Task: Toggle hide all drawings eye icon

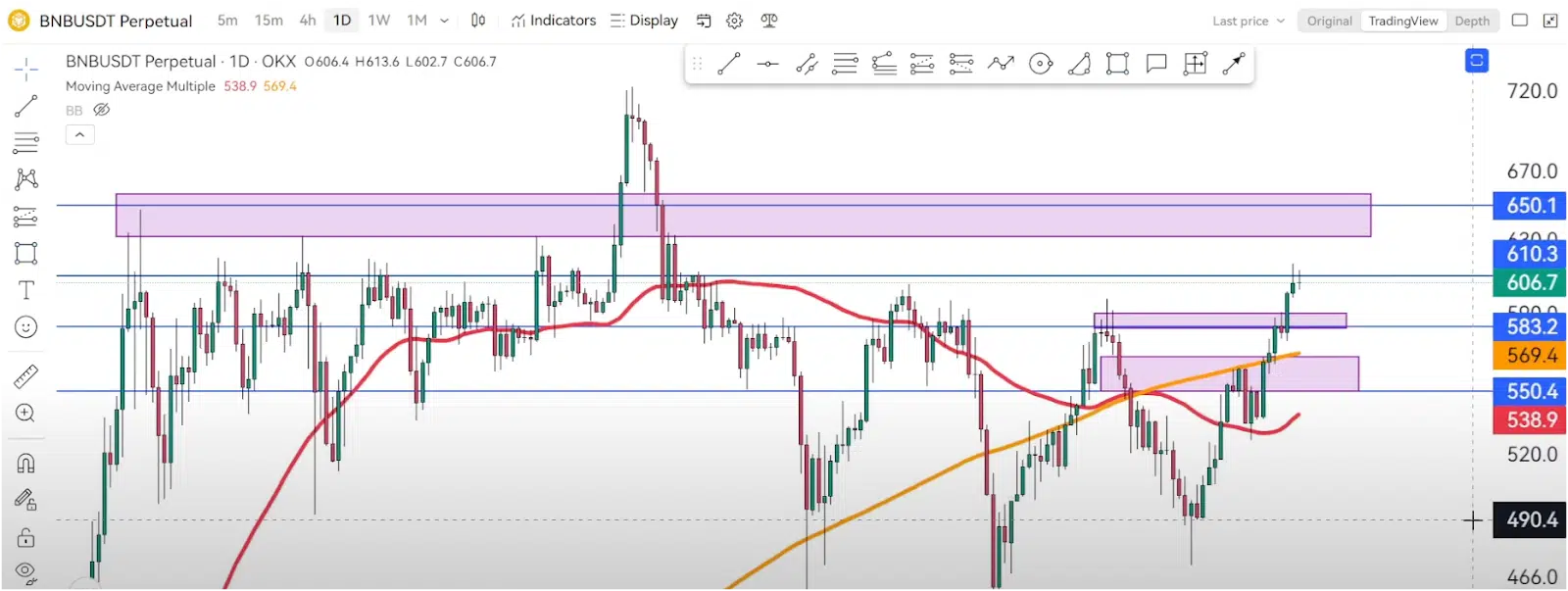Action: 26,571
